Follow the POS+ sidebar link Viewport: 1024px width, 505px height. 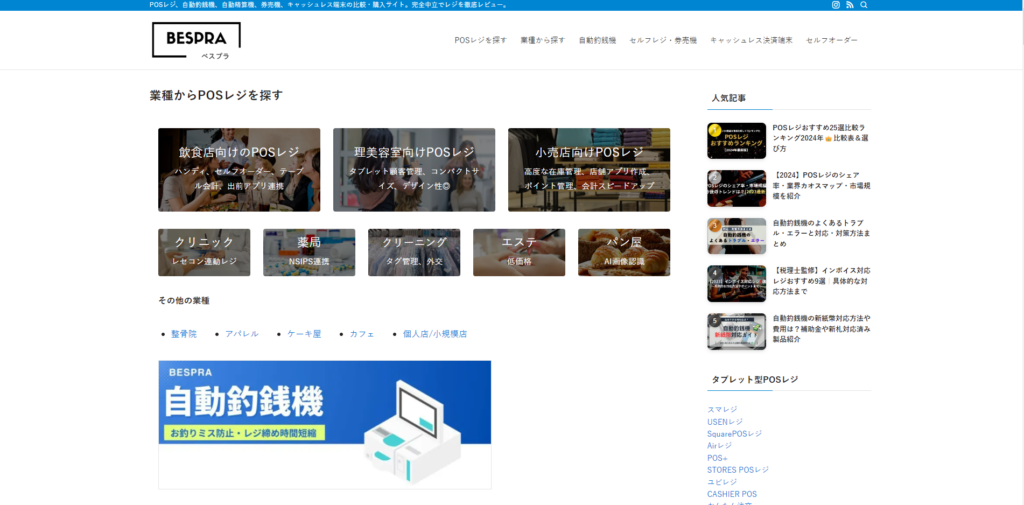tap(717, 457)
